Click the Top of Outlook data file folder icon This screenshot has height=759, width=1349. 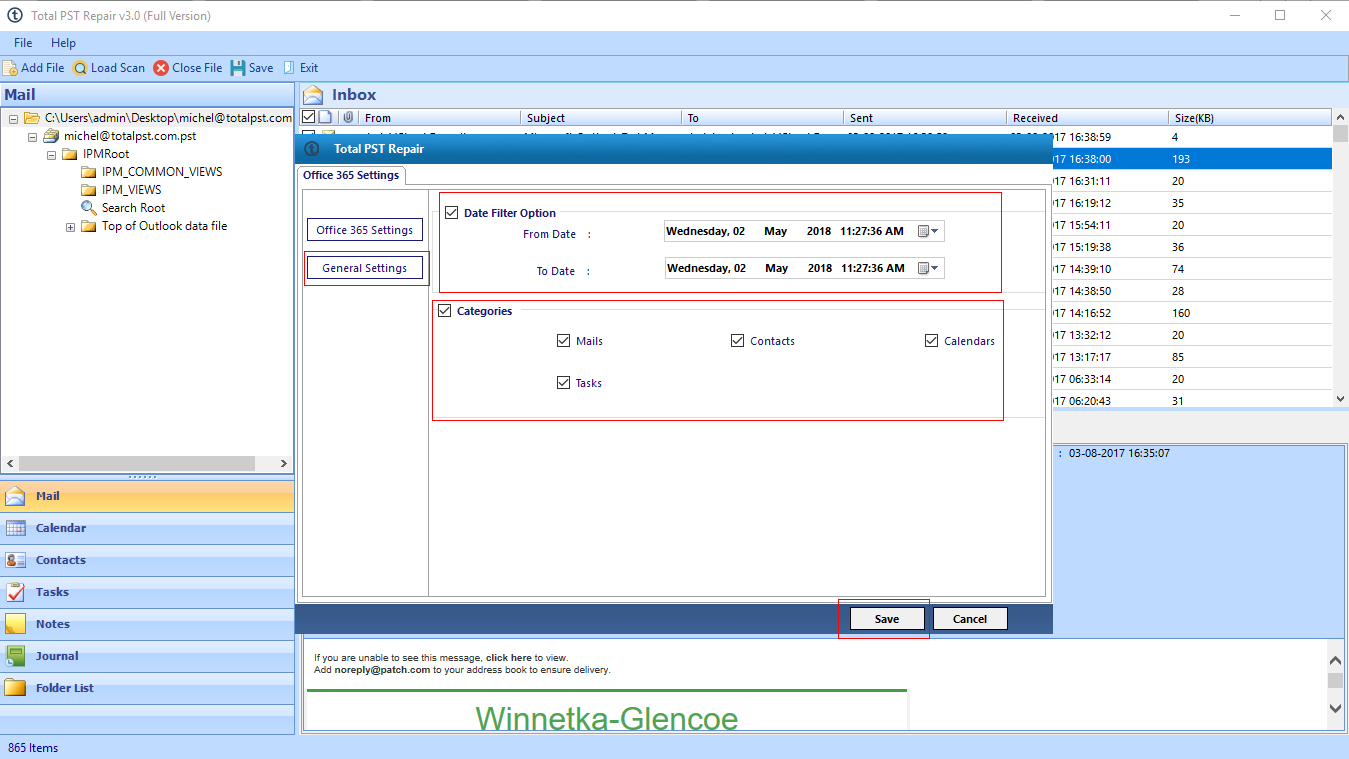point(88,226)
